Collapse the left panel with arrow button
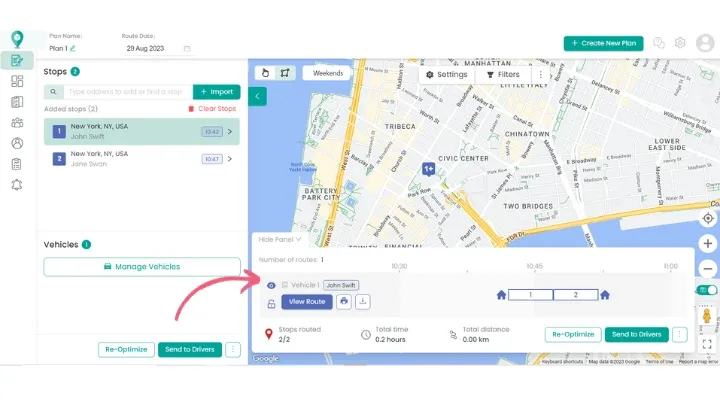720x405 pixels. point(258,96)
